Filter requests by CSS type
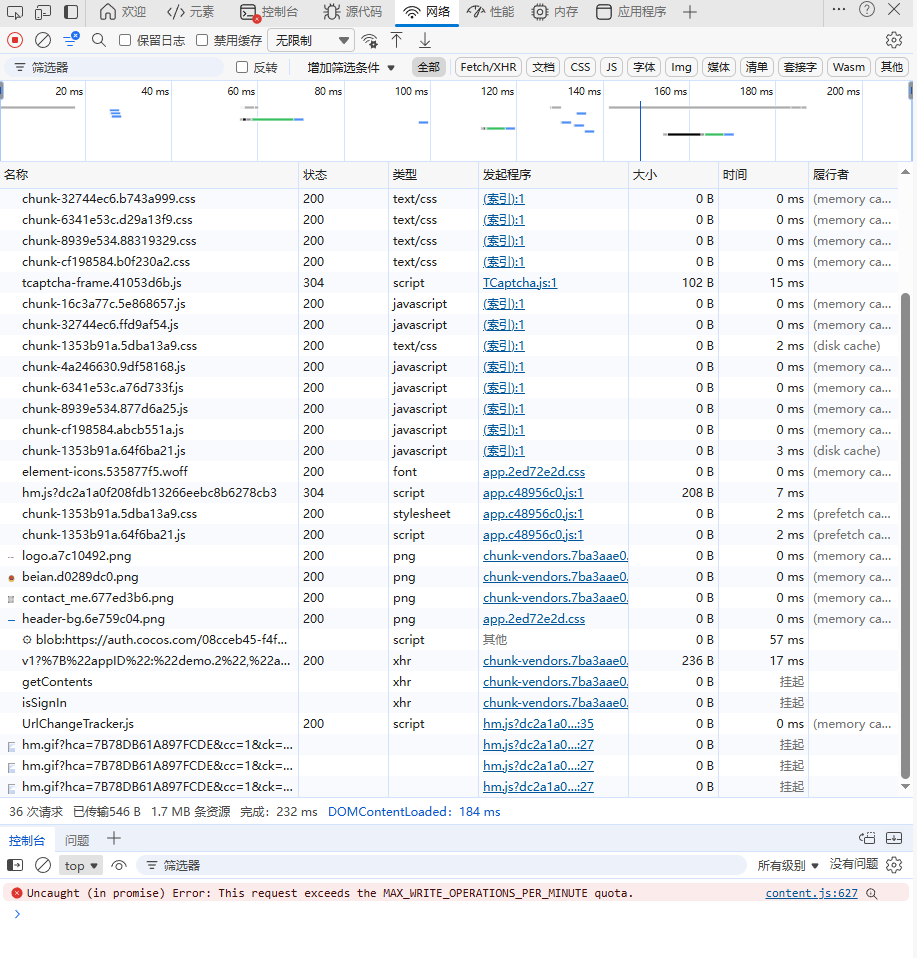Image resolution: width=917 pixels, height=958 pixels. pyautogui.click(x=580, y=67)
